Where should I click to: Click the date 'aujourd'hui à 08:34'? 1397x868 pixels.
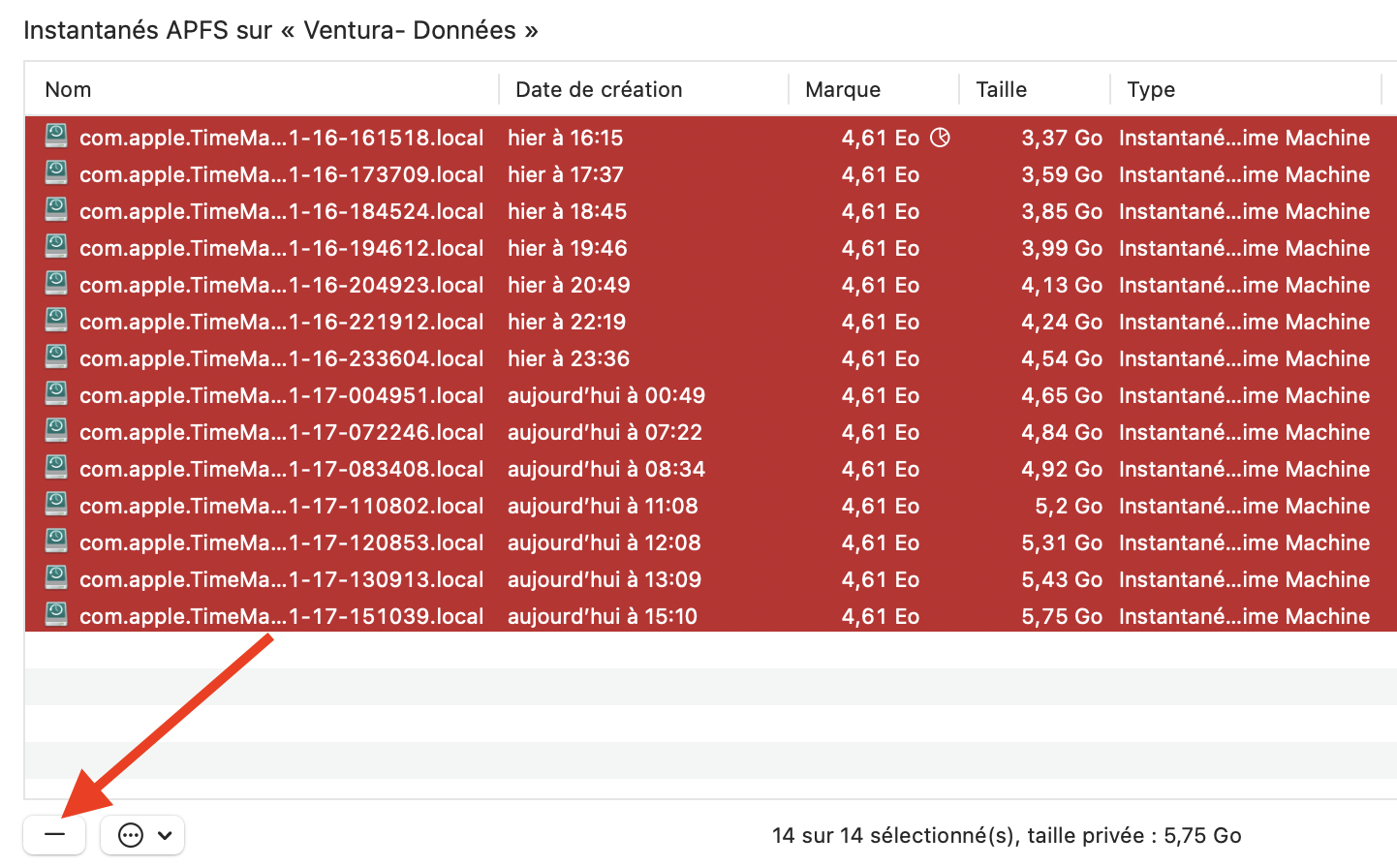tap(606, 469)
